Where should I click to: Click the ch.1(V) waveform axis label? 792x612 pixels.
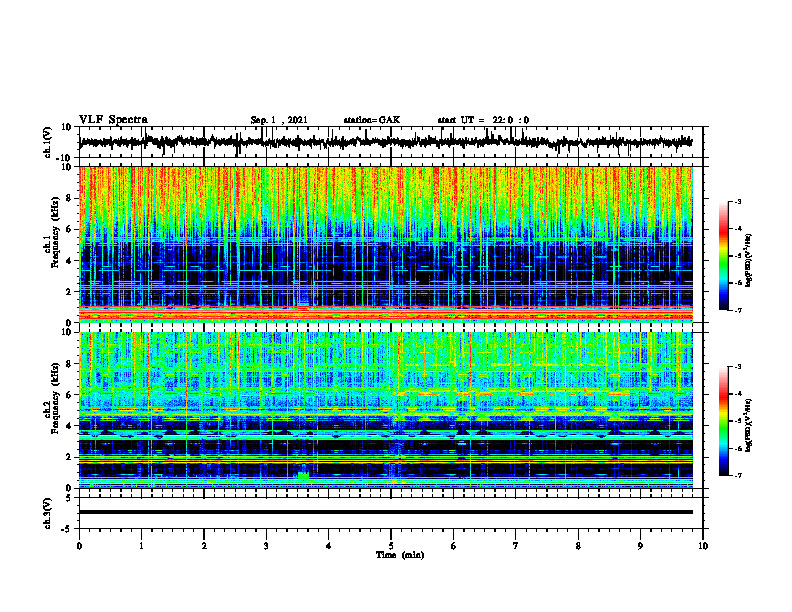point(48,142)
